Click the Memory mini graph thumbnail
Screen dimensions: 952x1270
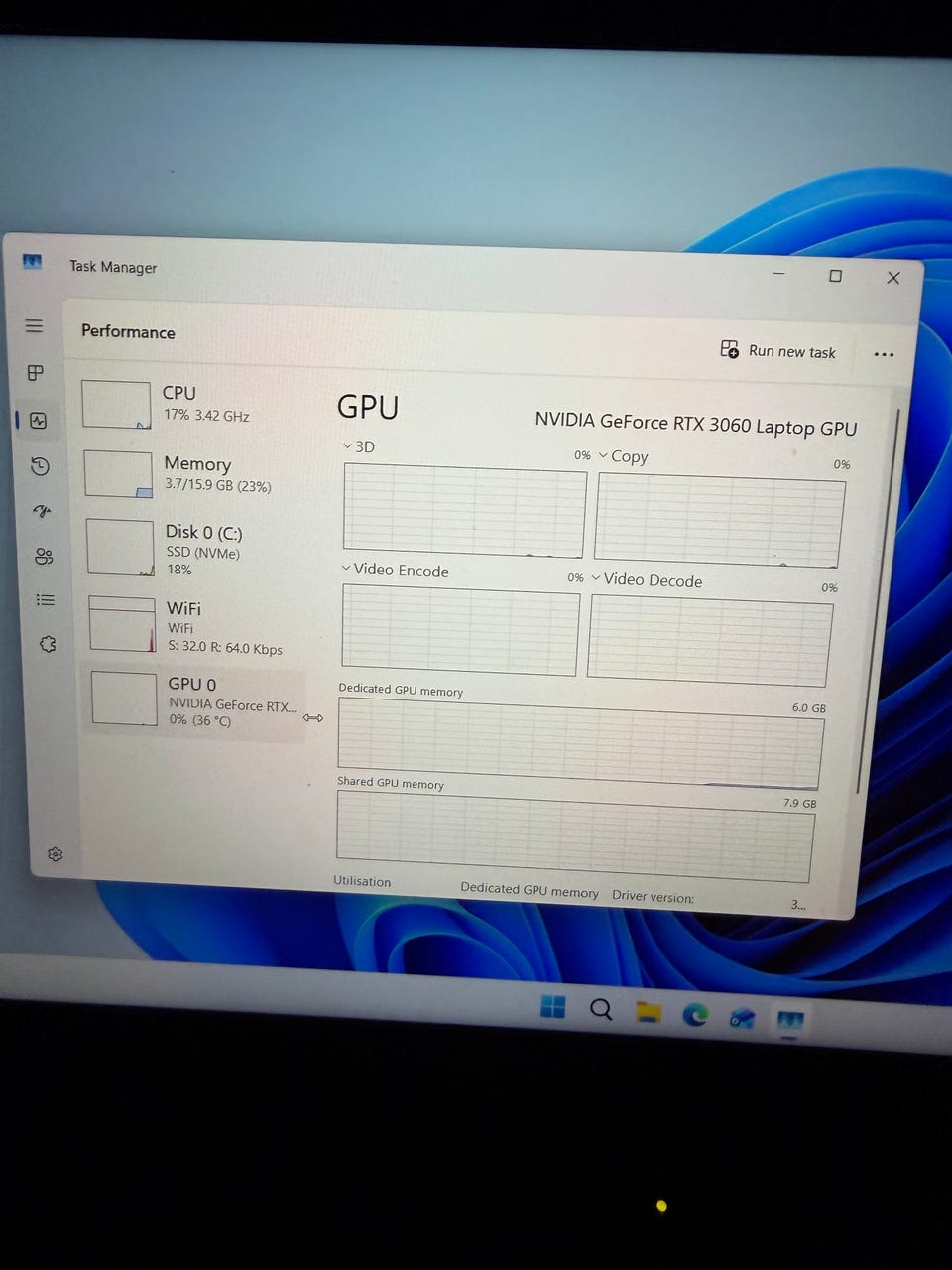tap(118, 474)
